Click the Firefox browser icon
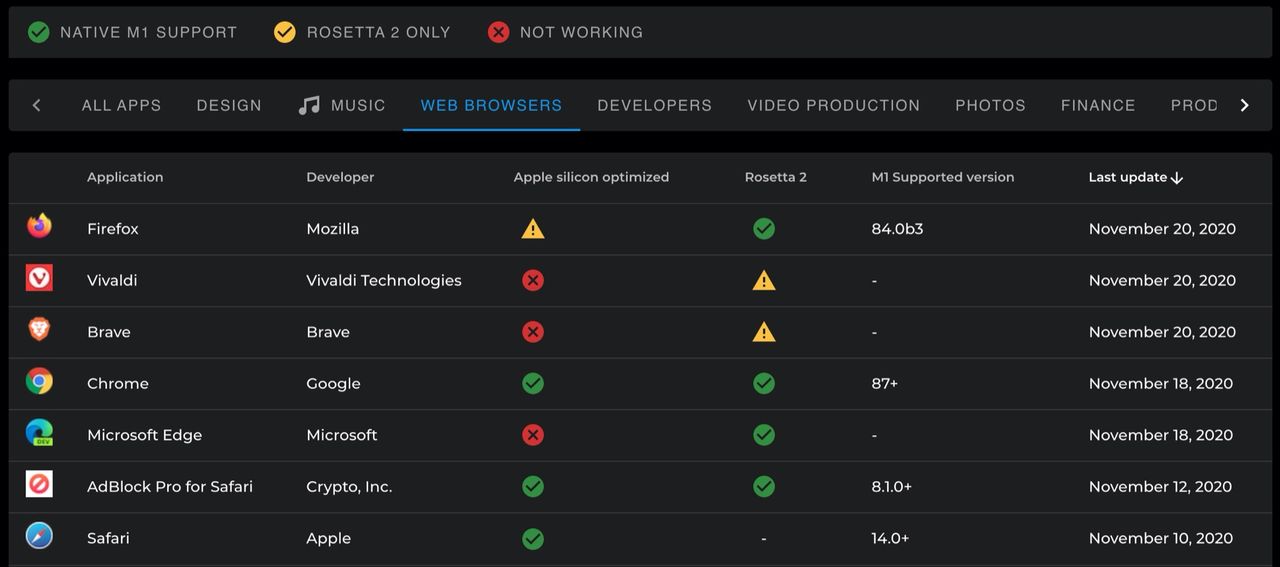 tap(39, 227)
